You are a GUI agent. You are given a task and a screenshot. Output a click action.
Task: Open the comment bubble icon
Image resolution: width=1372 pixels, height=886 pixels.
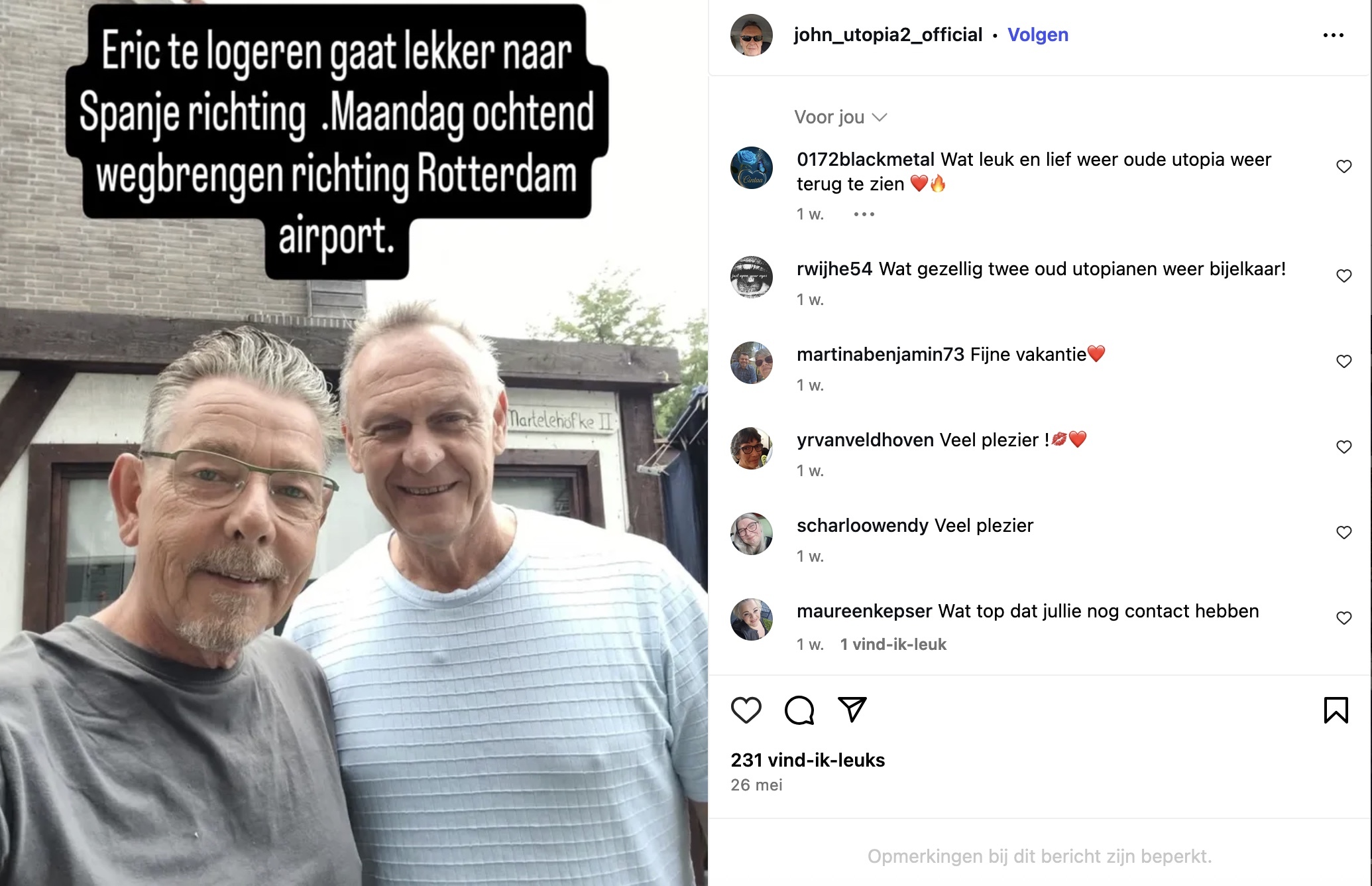[799, 710]
